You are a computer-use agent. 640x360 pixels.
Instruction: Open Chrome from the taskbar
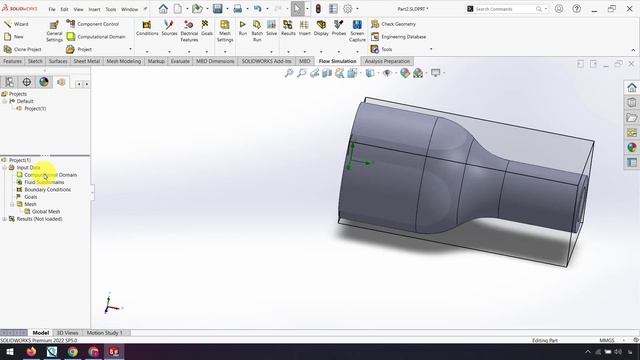pyautogui.click(x=73, y=351)
